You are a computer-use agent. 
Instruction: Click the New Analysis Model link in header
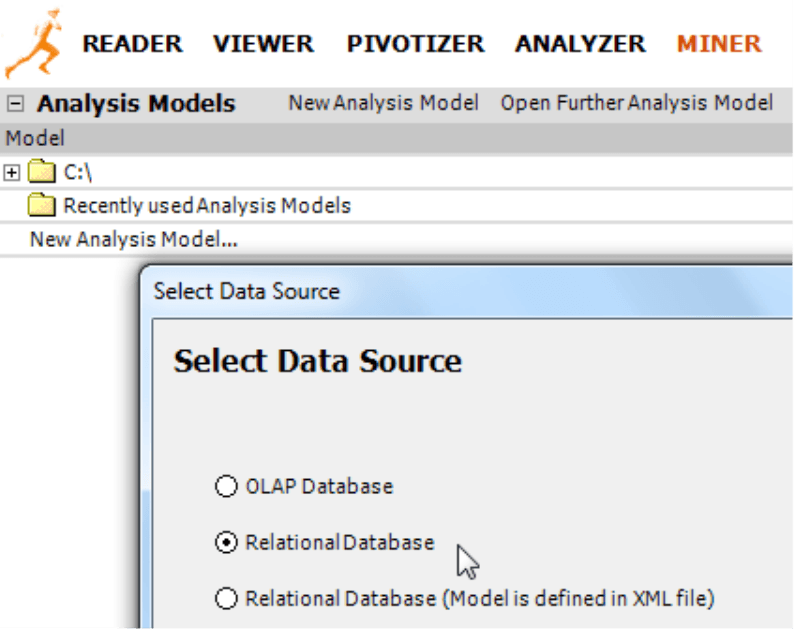click(383, 103)
